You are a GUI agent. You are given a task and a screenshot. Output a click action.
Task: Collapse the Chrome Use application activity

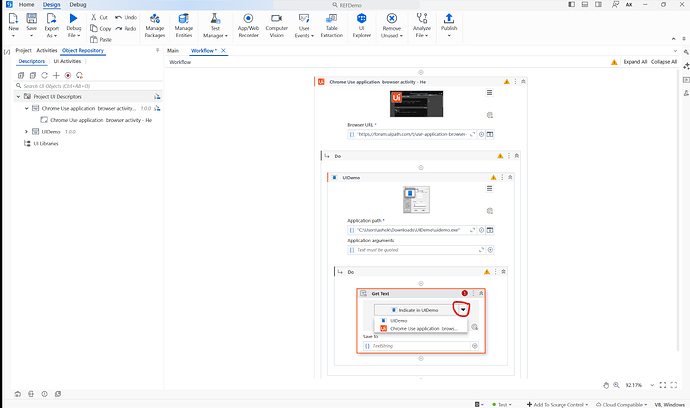[x=523, y=81]
